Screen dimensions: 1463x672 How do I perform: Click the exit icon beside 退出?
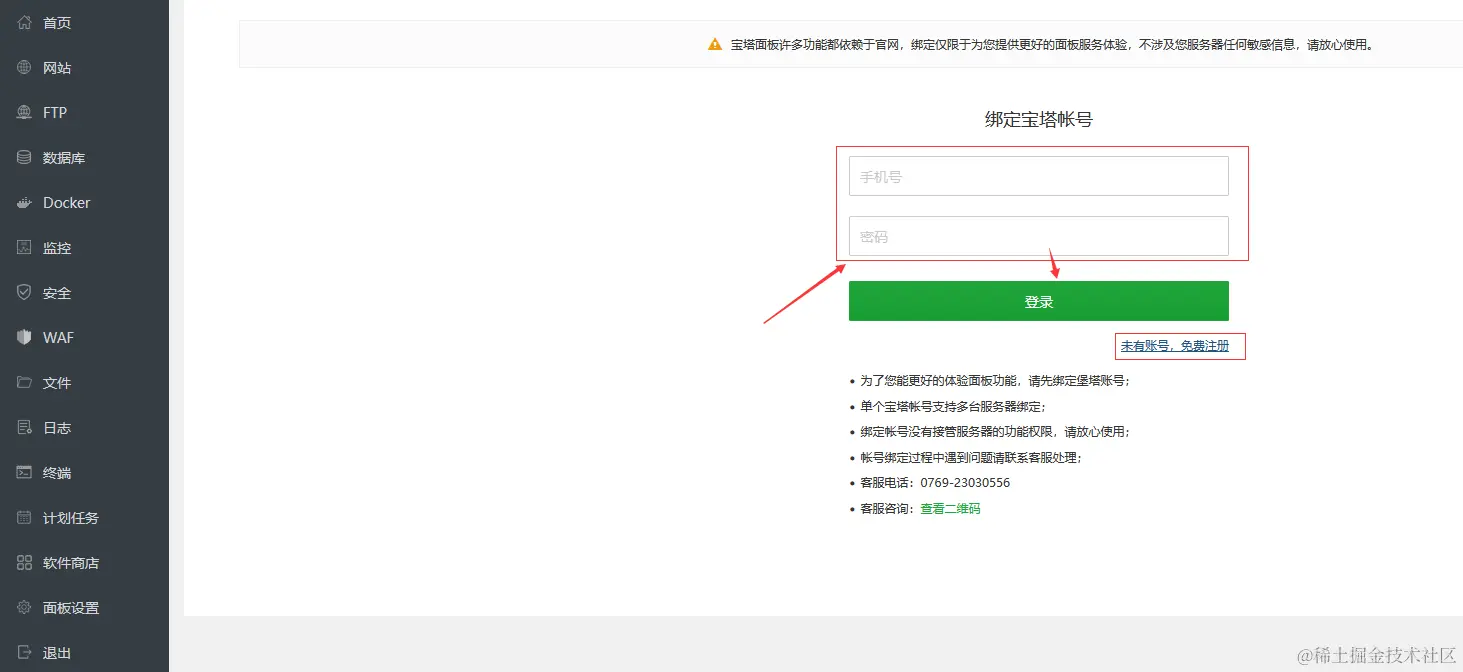click(x=25, y=652)
